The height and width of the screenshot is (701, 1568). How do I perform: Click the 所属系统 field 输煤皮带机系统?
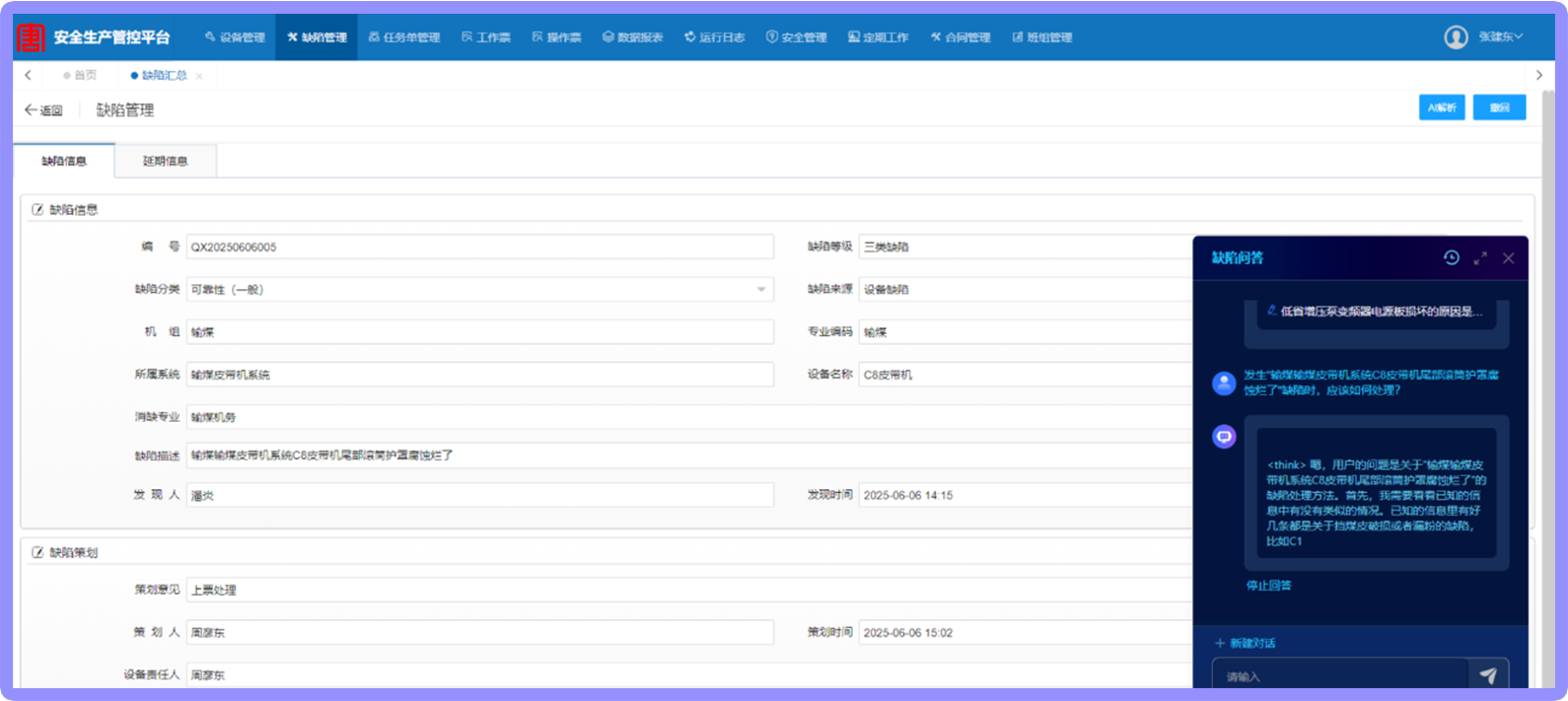click(480, 375)
